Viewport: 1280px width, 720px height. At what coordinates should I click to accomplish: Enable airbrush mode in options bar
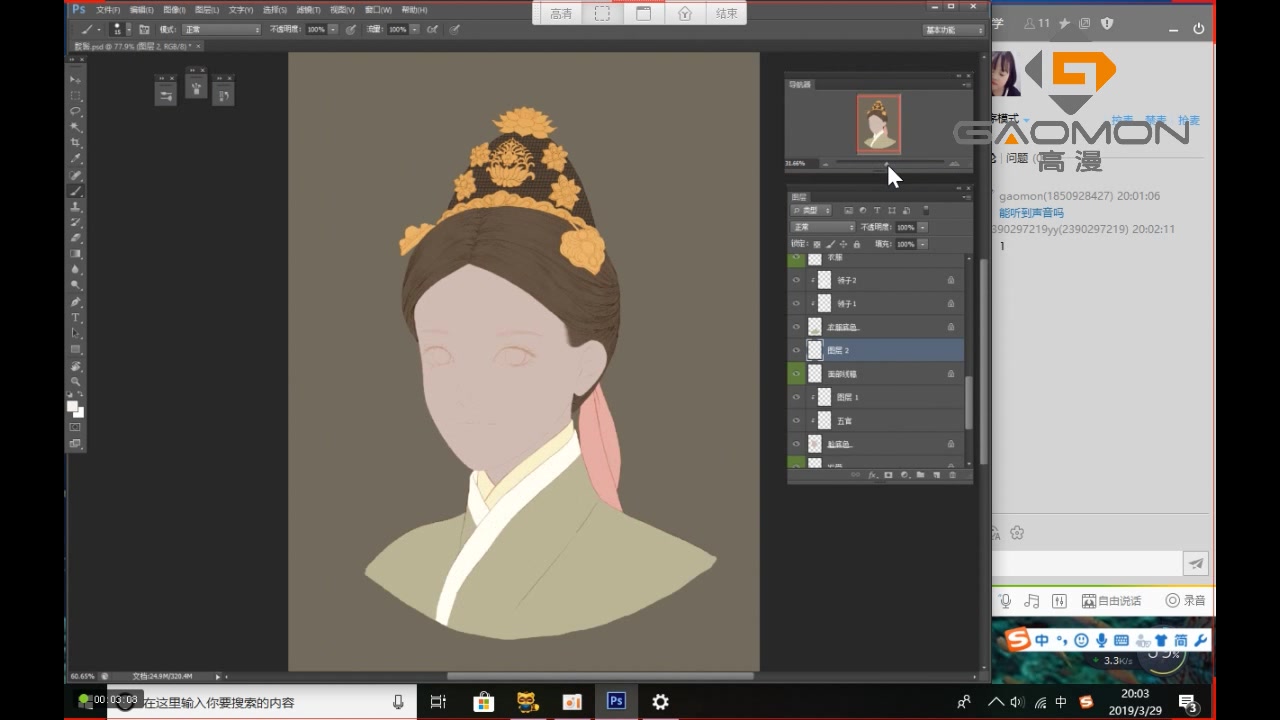432,30
